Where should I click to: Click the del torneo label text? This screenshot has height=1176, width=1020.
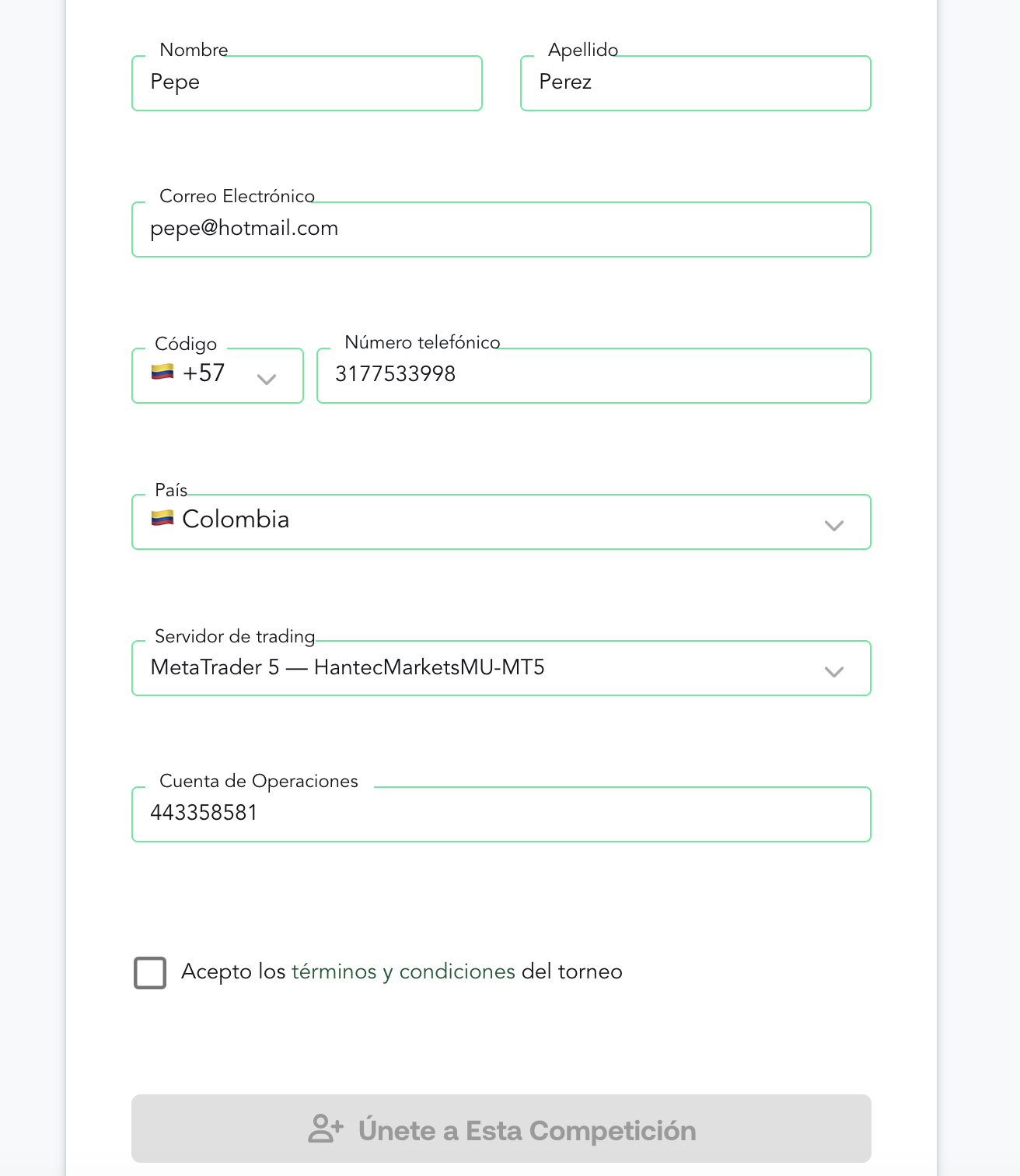572,971
